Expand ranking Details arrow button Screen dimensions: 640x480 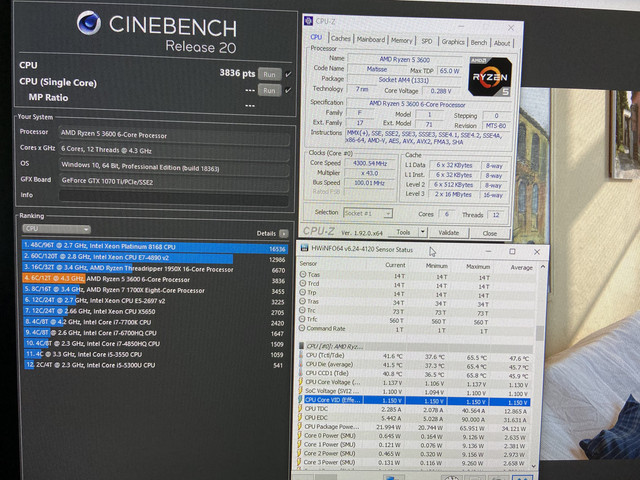tap(284, 233)
